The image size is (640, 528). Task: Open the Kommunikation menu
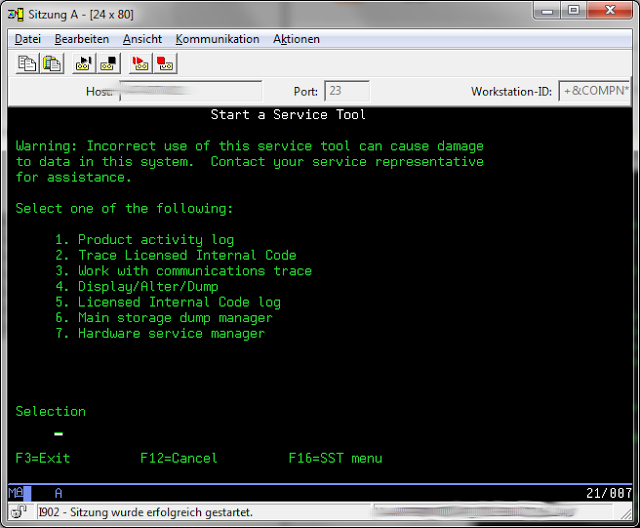217,39
